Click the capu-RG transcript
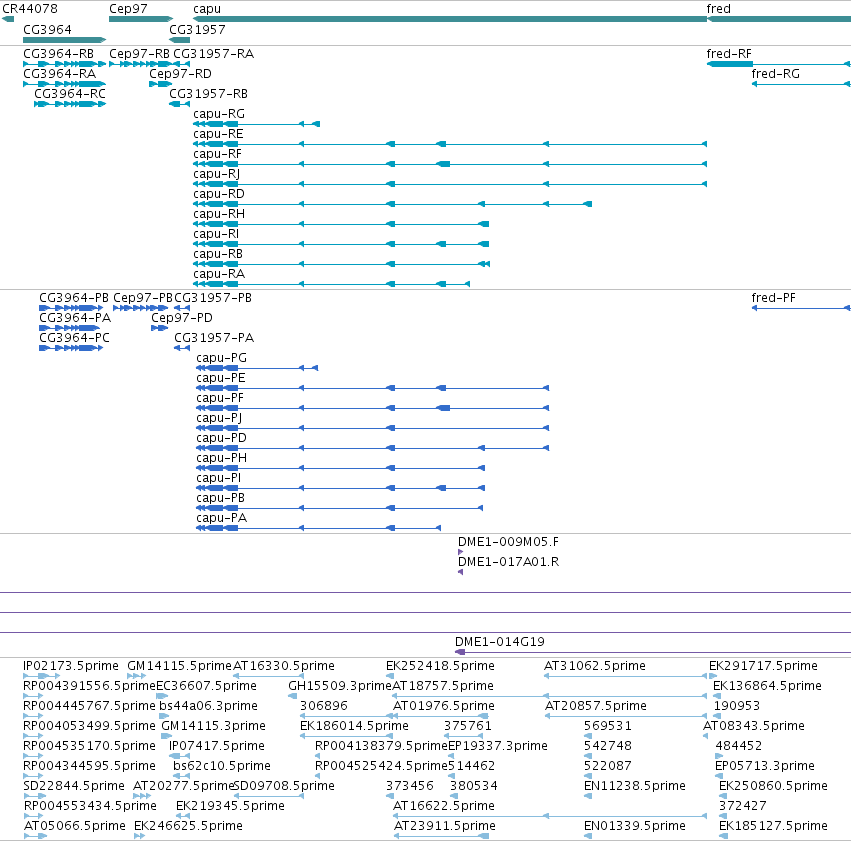 [x=257, y=124]
